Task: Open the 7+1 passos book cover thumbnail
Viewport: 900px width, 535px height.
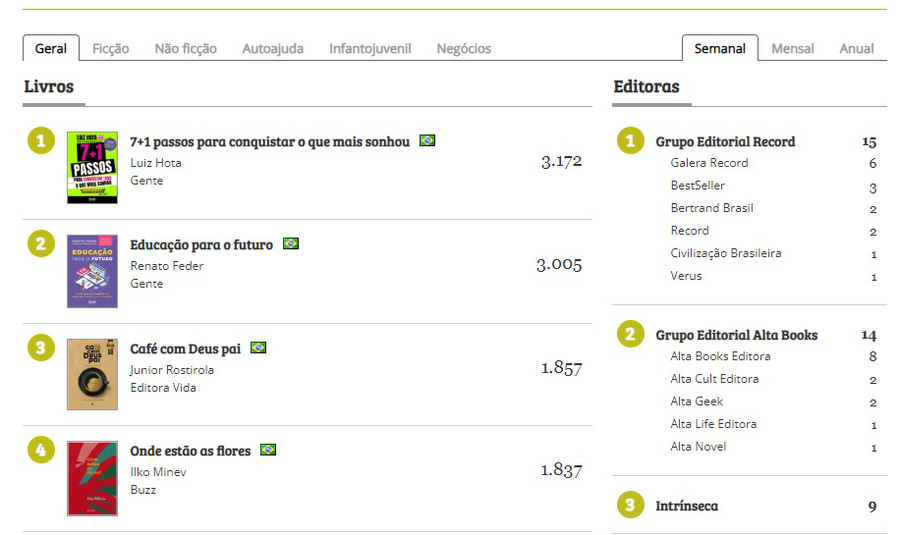Action: tap(92, 168)
